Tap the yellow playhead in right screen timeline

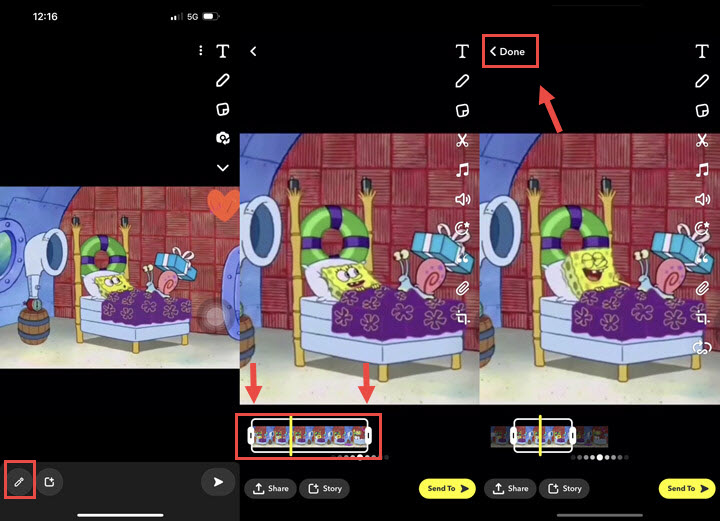(x=540, y=436)
